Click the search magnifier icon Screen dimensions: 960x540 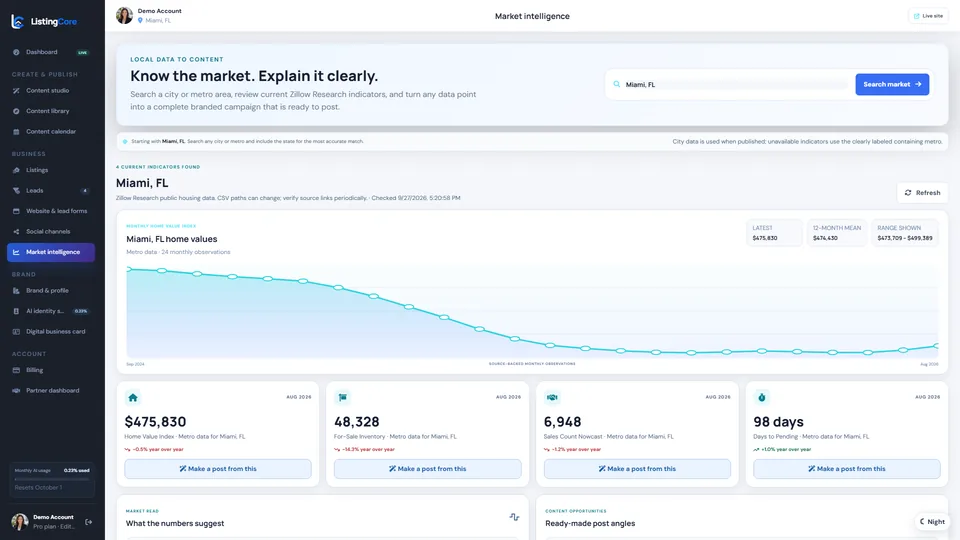[617, 84]
